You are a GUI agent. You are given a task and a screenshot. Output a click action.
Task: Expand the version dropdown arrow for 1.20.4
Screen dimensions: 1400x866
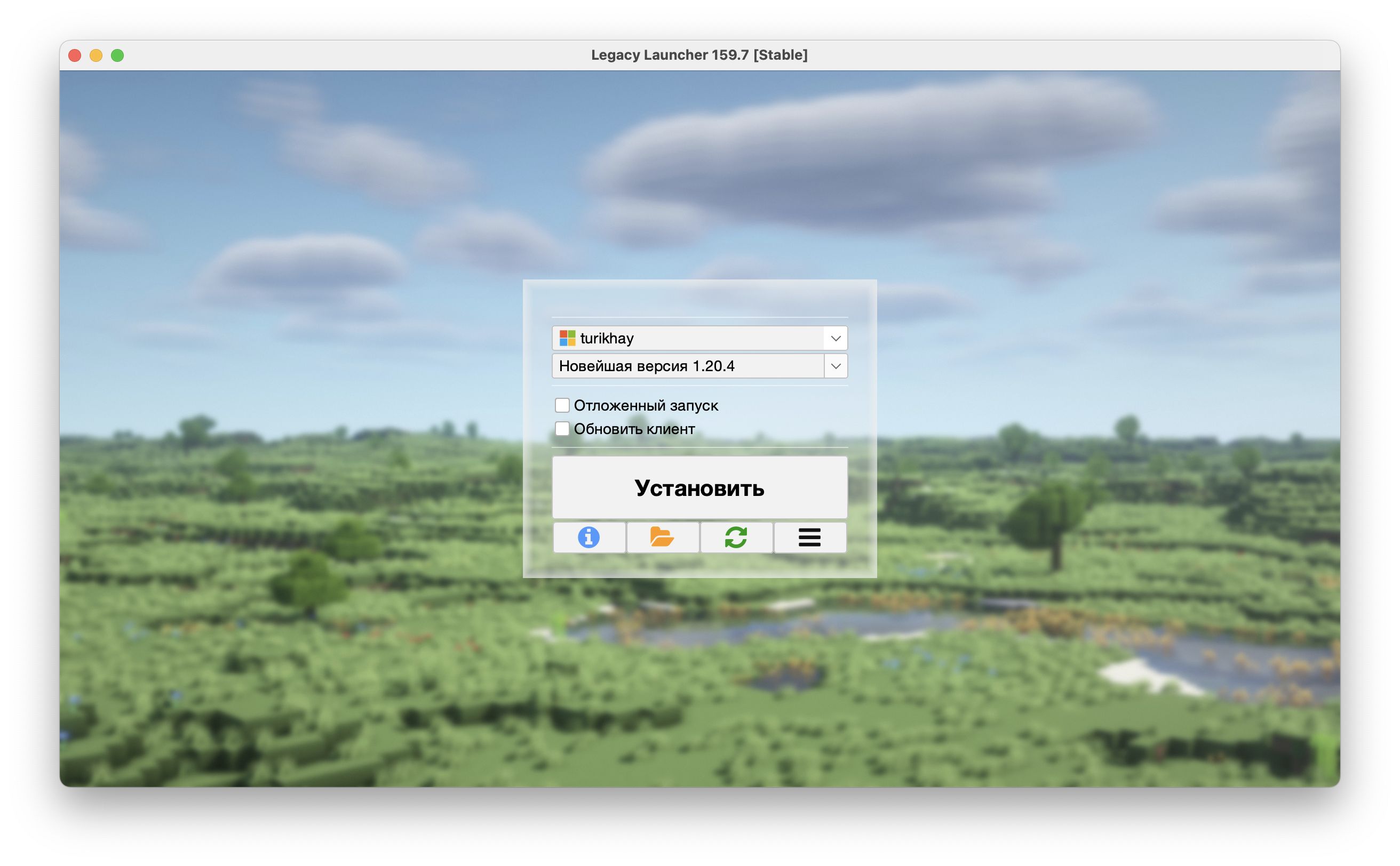coord(836,366)
